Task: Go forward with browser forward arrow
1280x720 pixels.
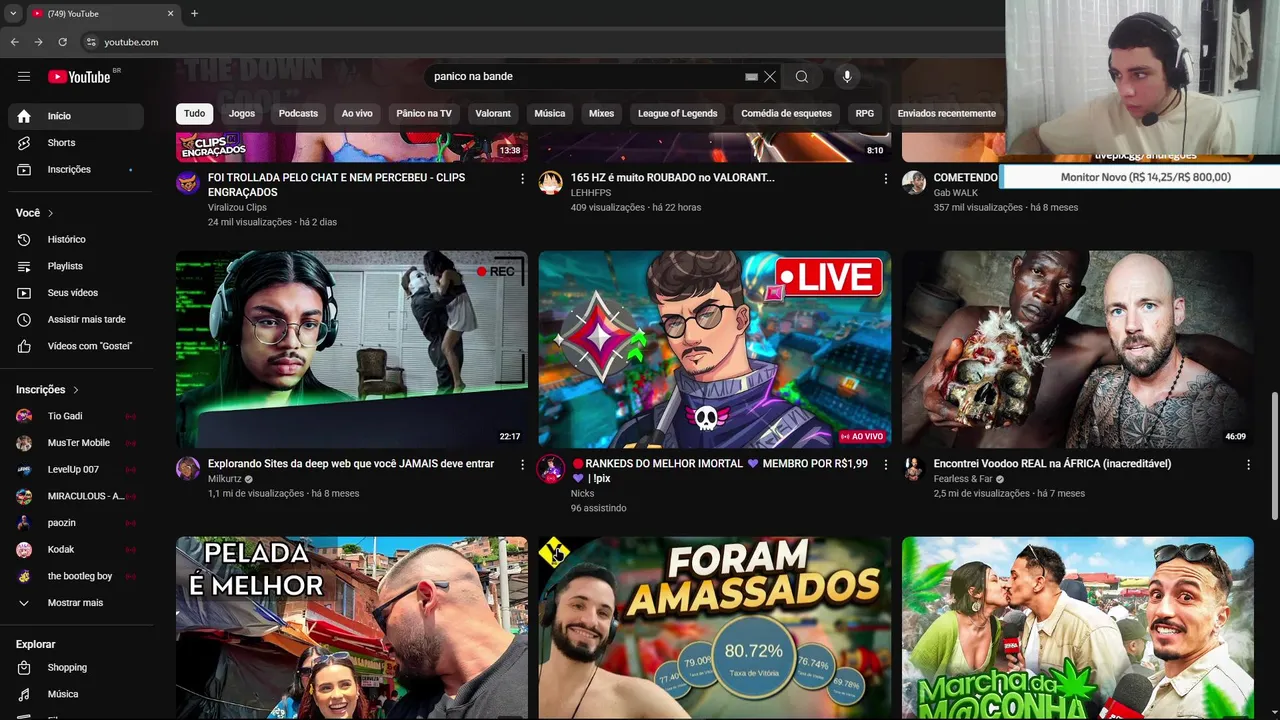Action: (38, 42)
